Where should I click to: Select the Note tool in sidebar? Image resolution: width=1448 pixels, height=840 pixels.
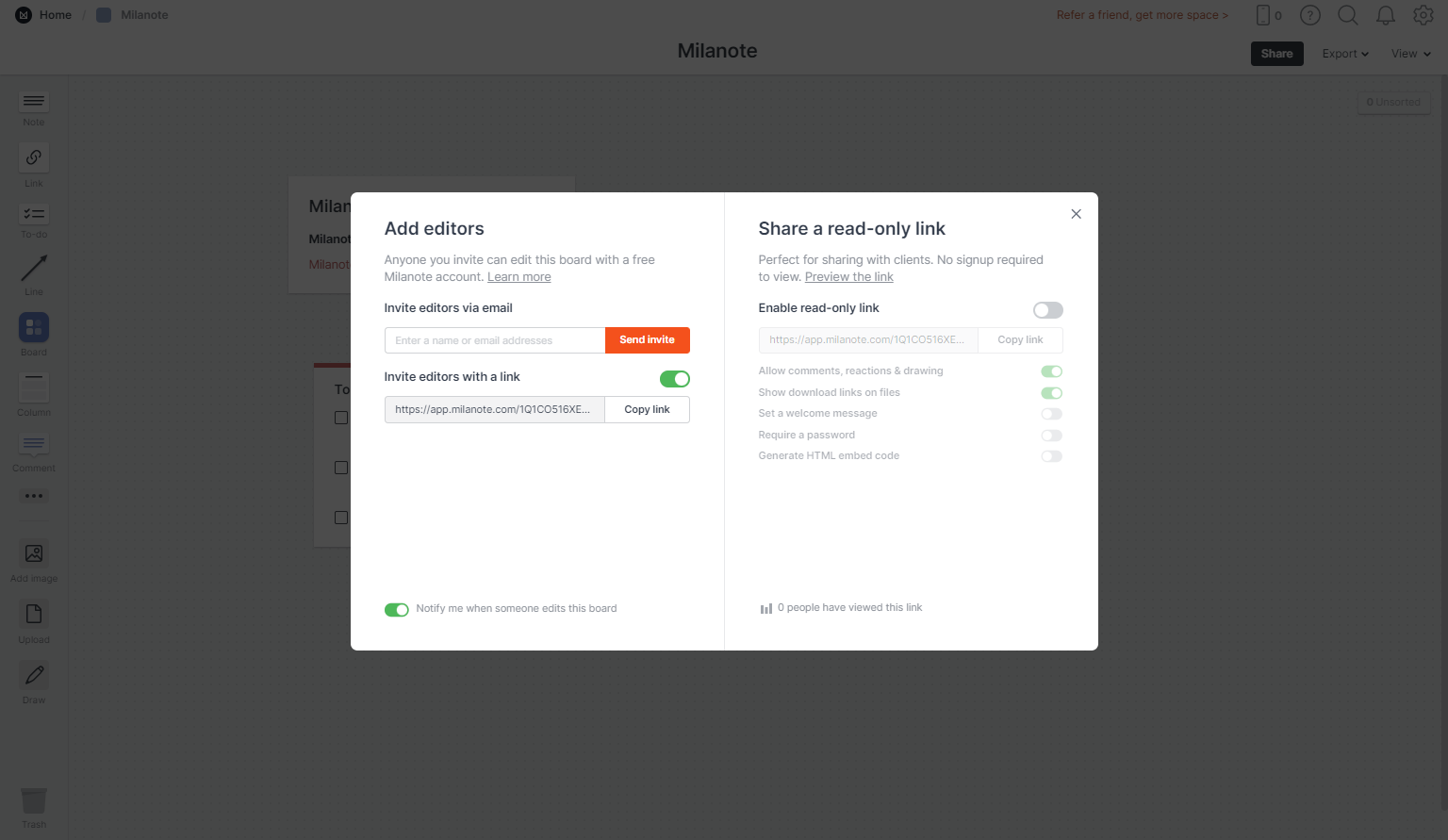(34, 102)
